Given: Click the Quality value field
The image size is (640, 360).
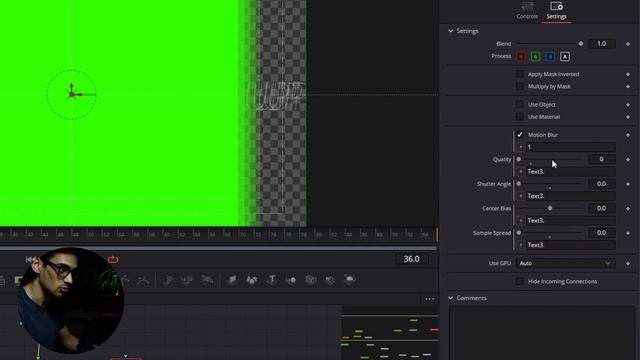Looking at the screenshot, I should coord(602,159).
